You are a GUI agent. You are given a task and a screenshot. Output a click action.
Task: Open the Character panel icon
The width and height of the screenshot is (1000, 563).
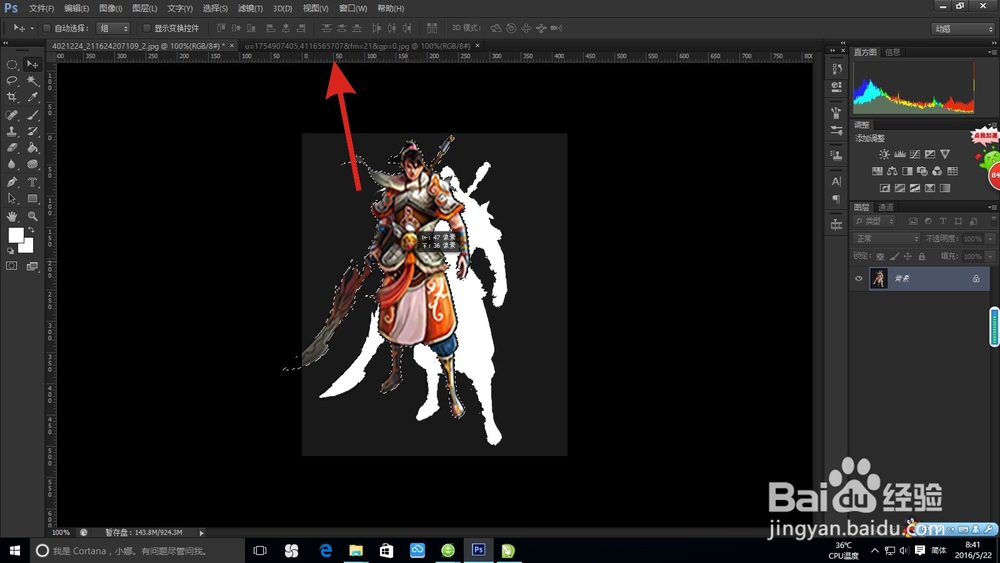(836, 182)
